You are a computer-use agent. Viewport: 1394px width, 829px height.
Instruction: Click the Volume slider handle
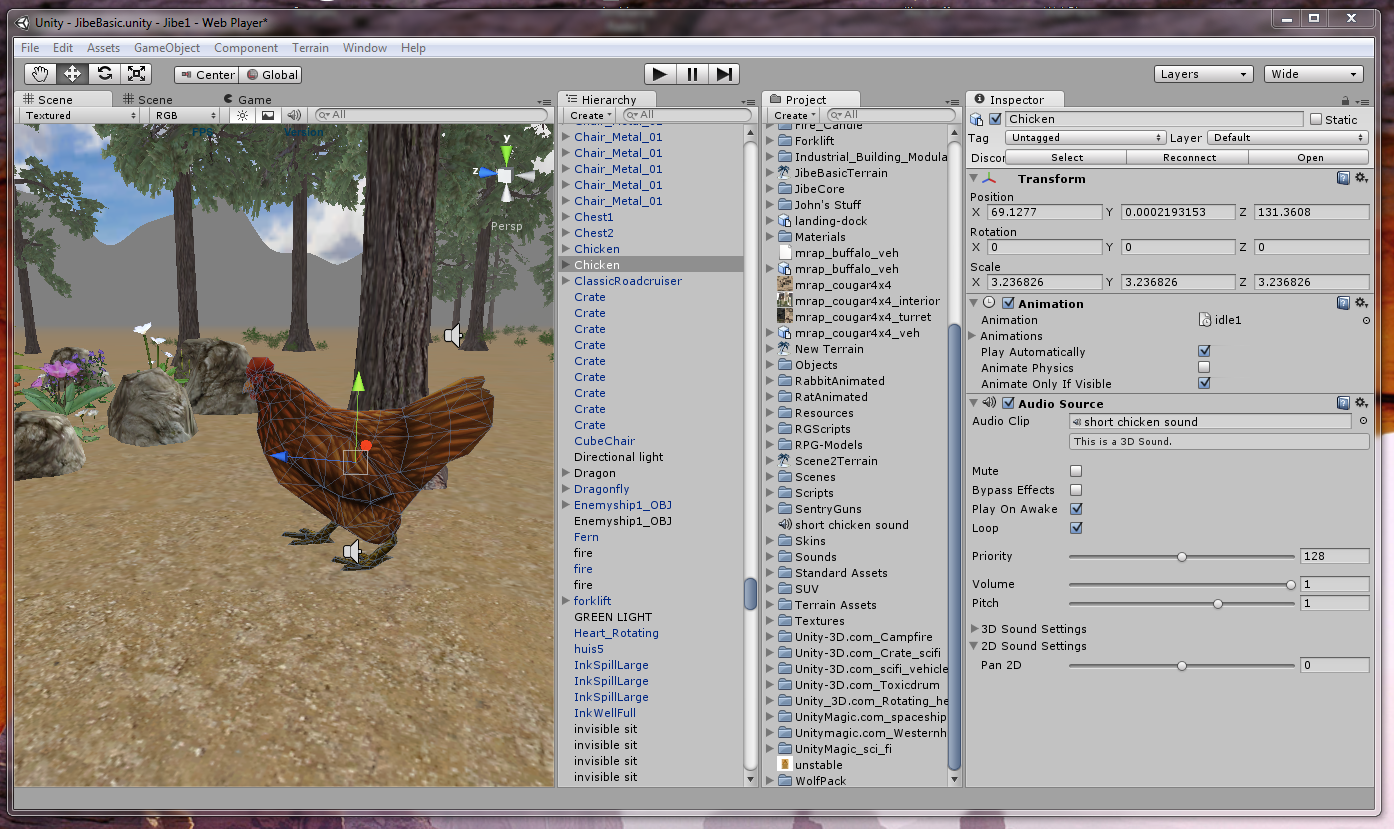pyautogui.click(x=1290, y=584)
